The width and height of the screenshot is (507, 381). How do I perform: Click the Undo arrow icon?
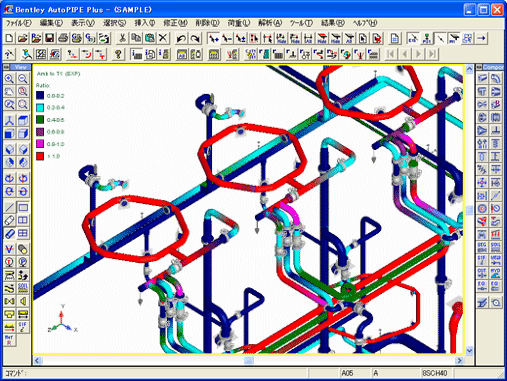tap(181, 38)
